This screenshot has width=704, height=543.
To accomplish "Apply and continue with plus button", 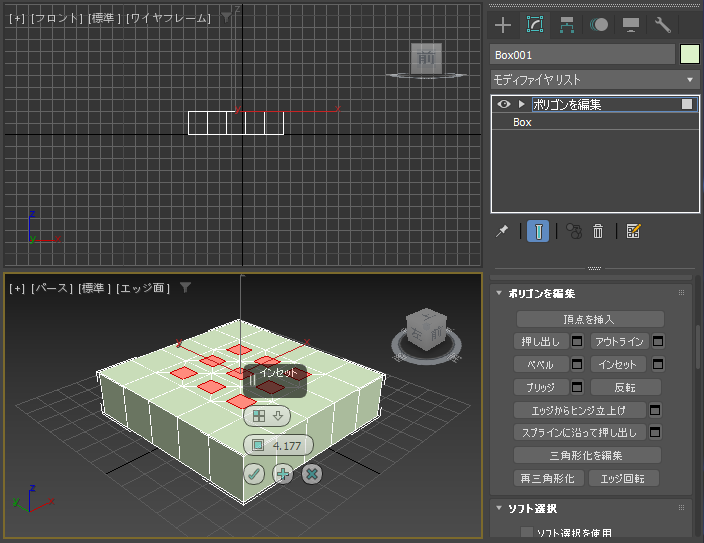I will coord(283,474).
